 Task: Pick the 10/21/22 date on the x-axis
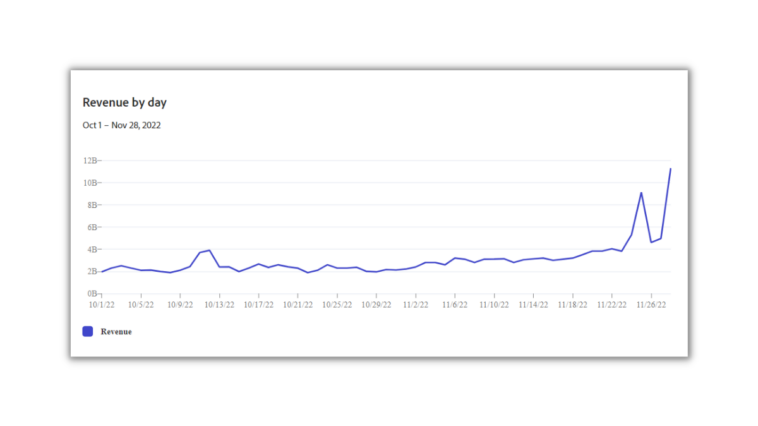tap(298, 305)
